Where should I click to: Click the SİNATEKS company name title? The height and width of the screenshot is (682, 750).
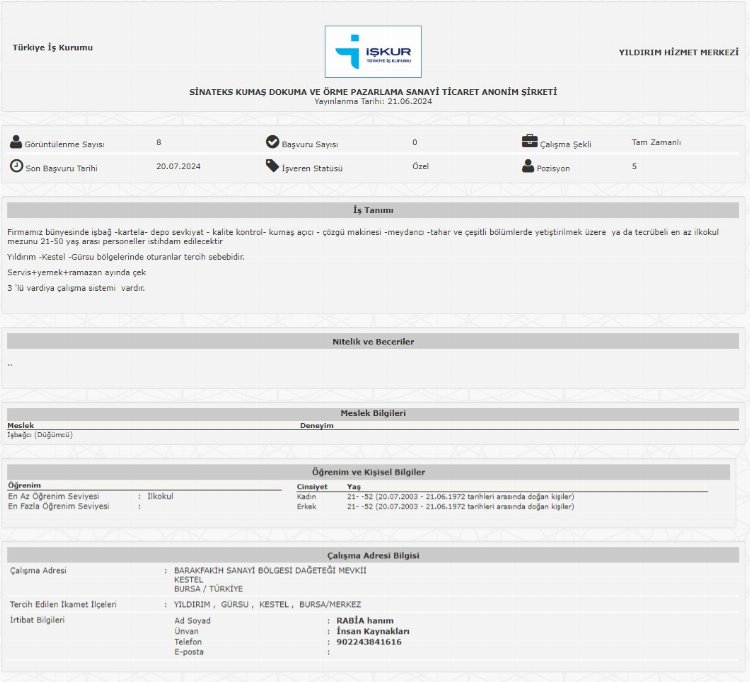373,92
